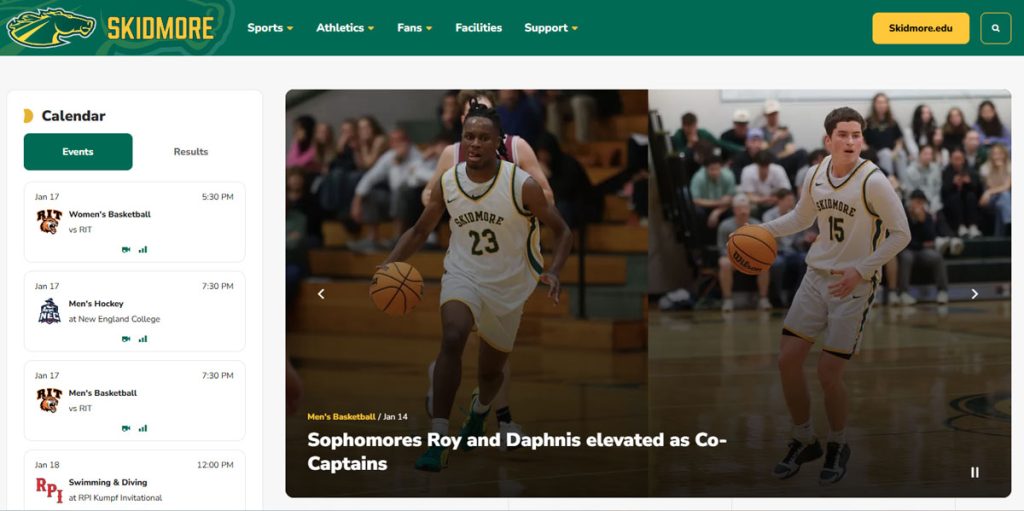Open the Roy and Daphnis Co-Captains headline
The height and width of the screenshot is (511, 1024).
pyautogui.click(x=516, y=451)
